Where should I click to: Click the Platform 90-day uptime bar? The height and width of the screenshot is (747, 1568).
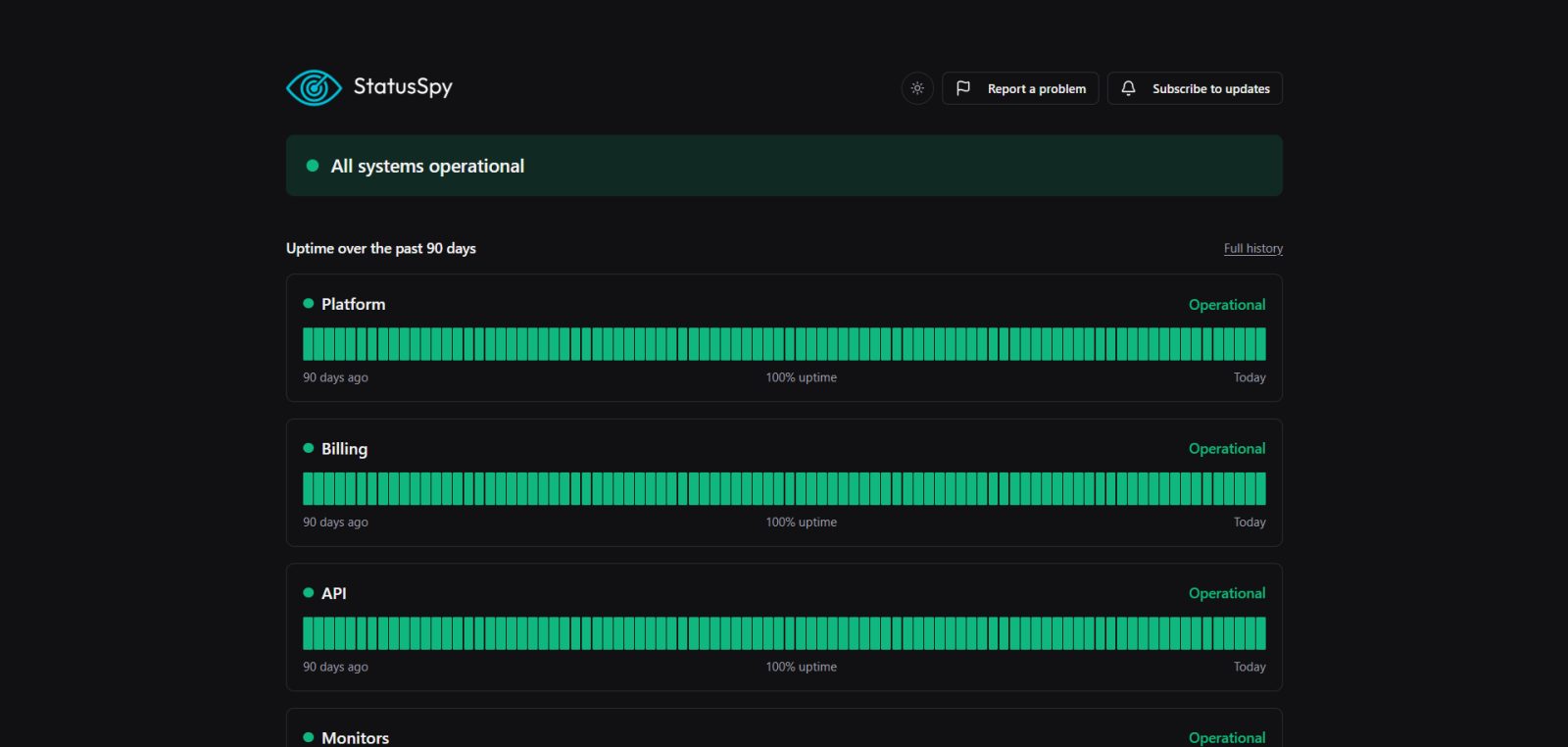[x=784, y=344]
